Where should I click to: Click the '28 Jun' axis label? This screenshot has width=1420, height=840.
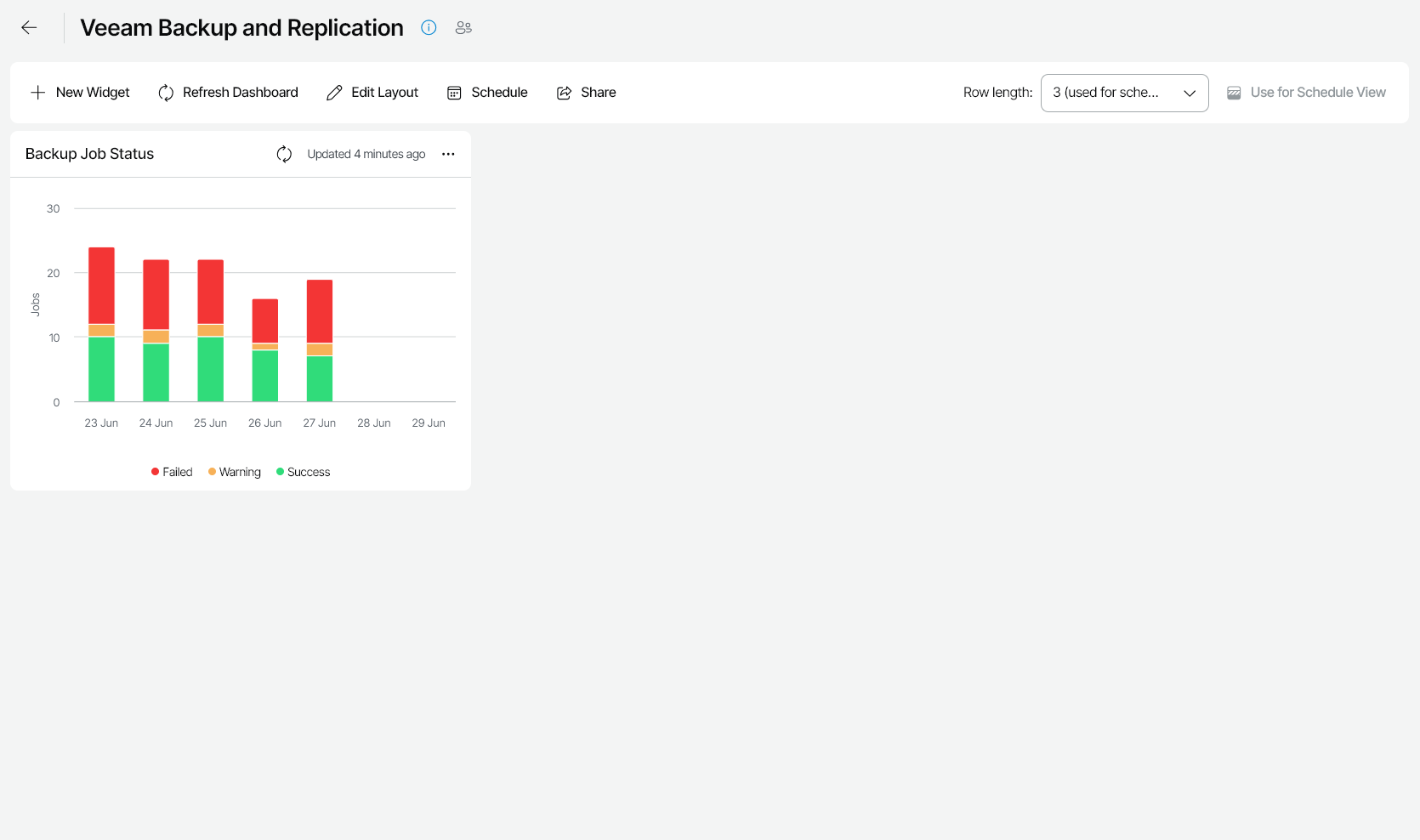point(373,423)
